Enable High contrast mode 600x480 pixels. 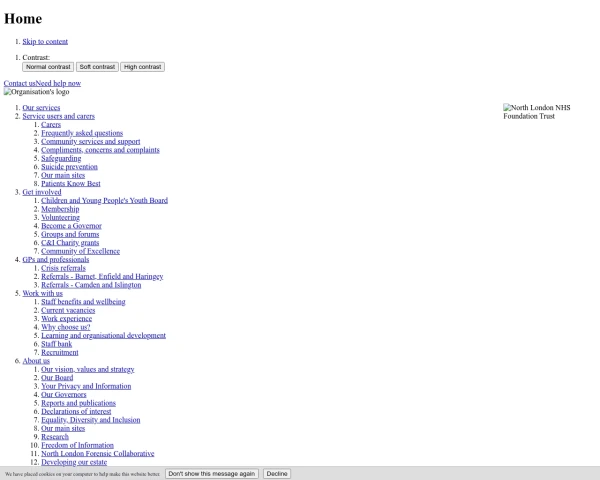[x=142, y=67]
